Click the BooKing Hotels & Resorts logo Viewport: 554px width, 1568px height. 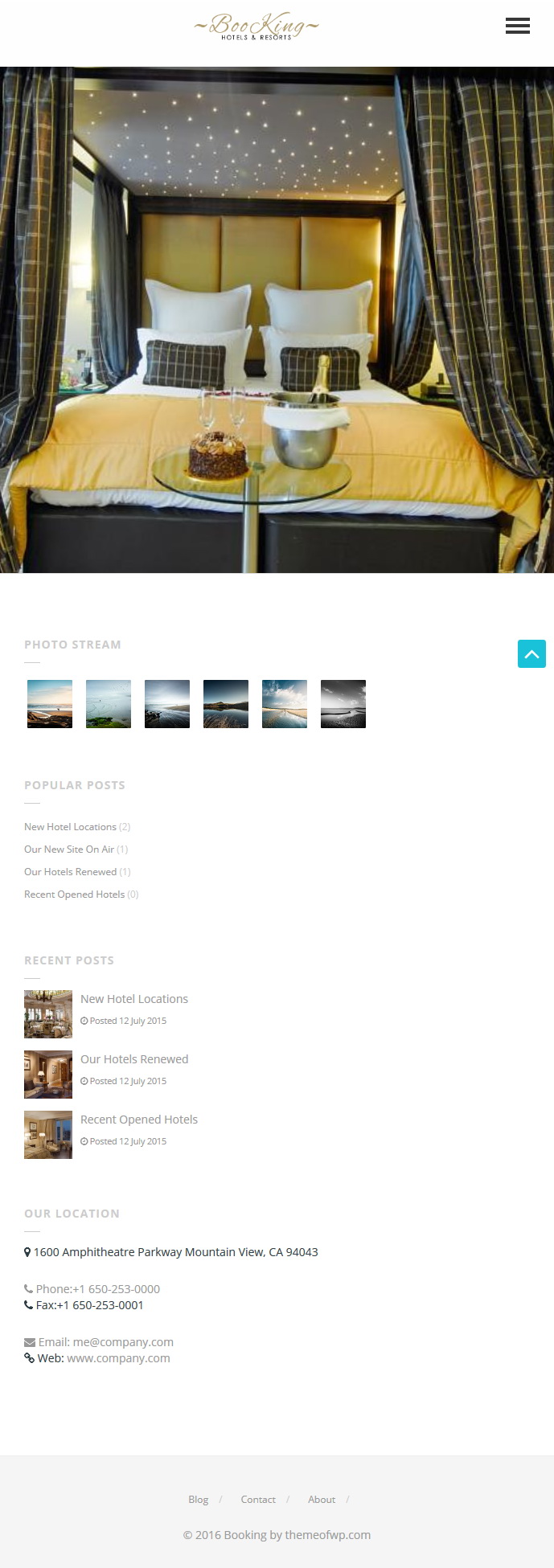[256, 27]
